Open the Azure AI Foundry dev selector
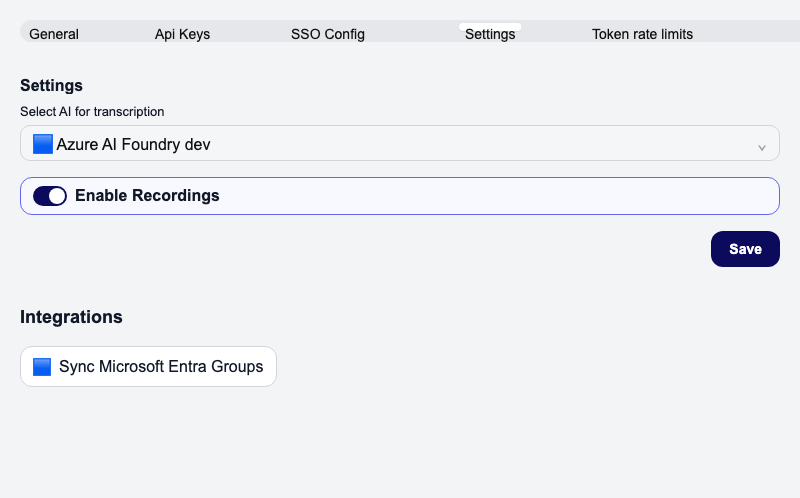This screenshot has width=800, height=498. [134, 144]
